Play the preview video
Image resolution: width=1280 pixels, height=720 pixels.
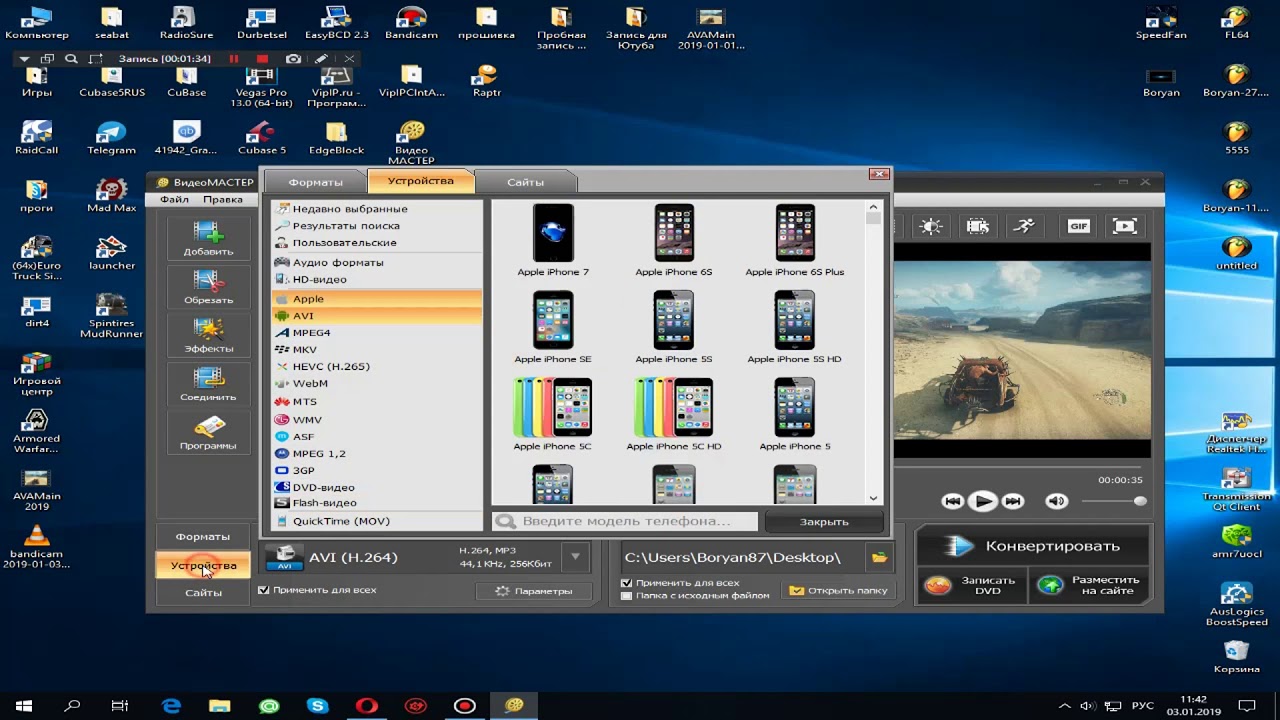[x=983, y=501]
